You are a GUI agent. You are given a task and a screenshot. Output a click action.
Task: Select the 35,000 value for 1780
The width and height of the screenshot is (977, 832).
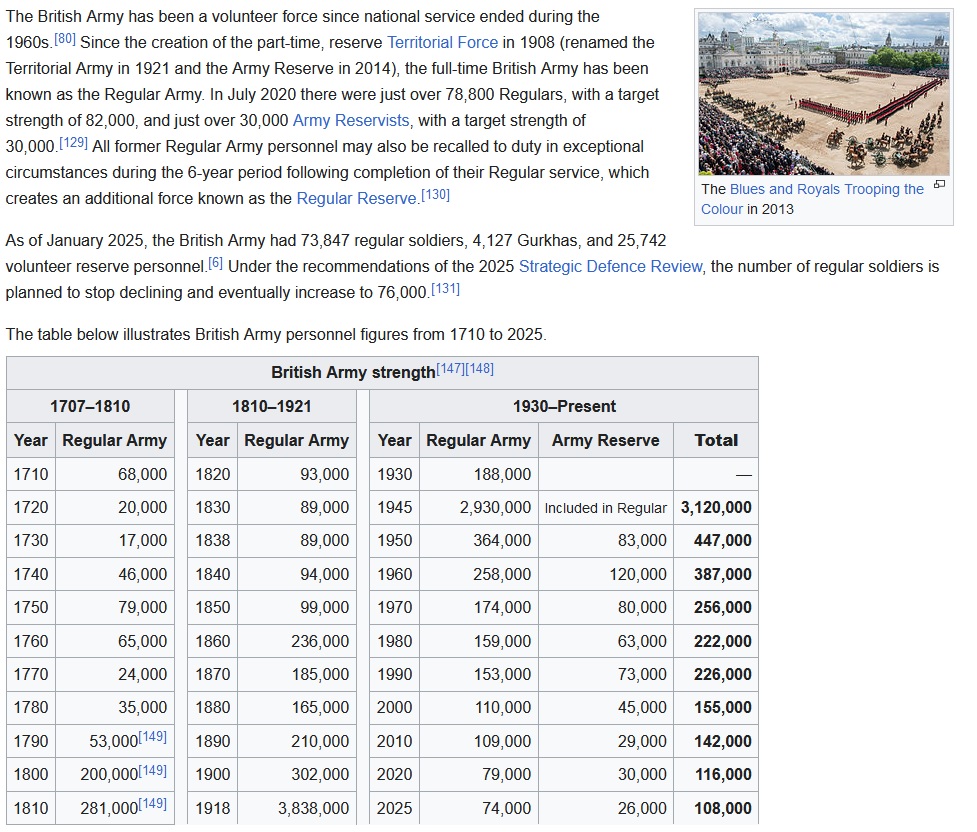pyautogui.click(x=143, y=707)
